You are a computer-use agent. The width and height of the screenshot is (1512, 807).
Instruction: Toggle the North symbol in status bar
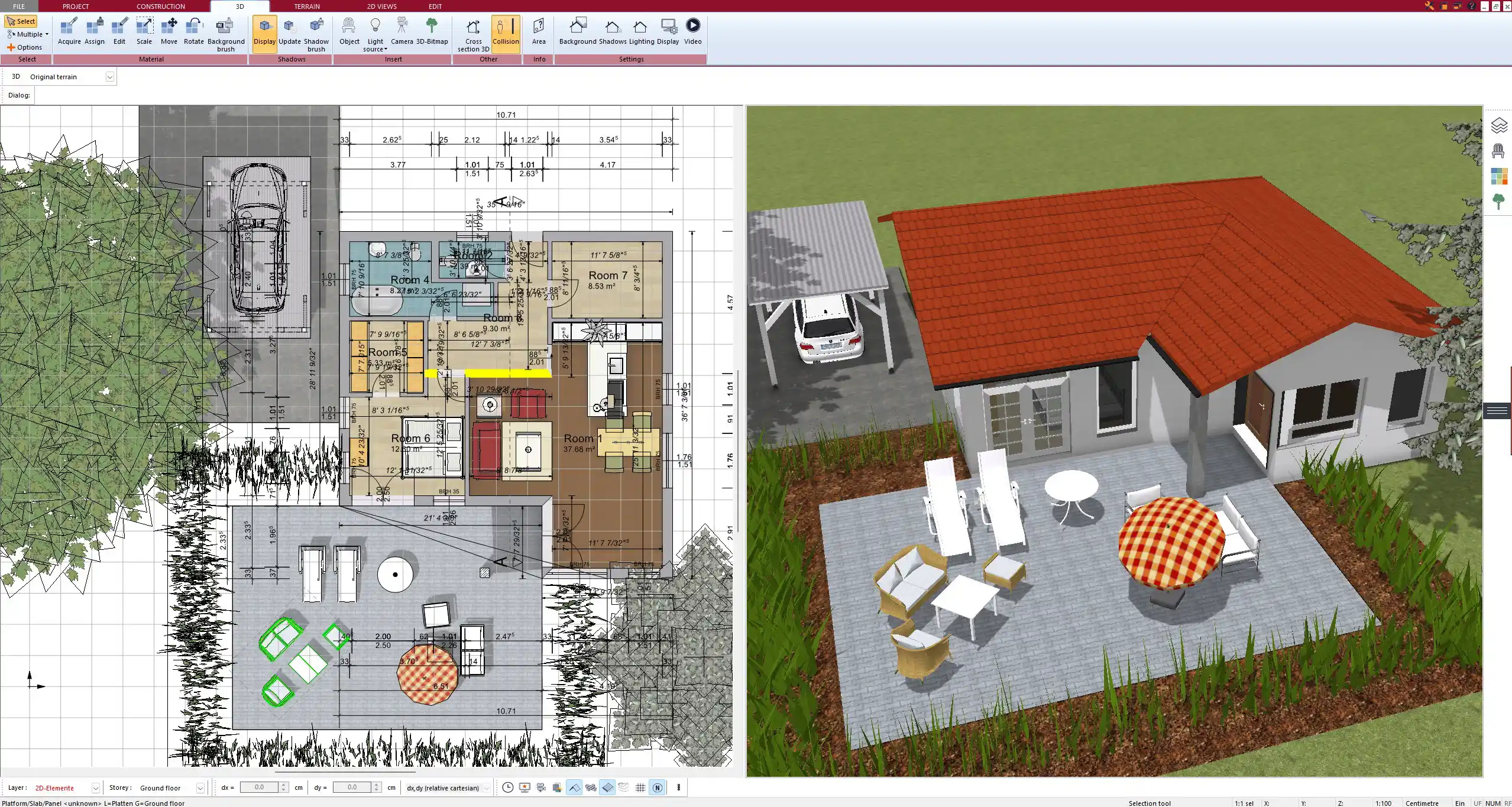pos(657,787)
